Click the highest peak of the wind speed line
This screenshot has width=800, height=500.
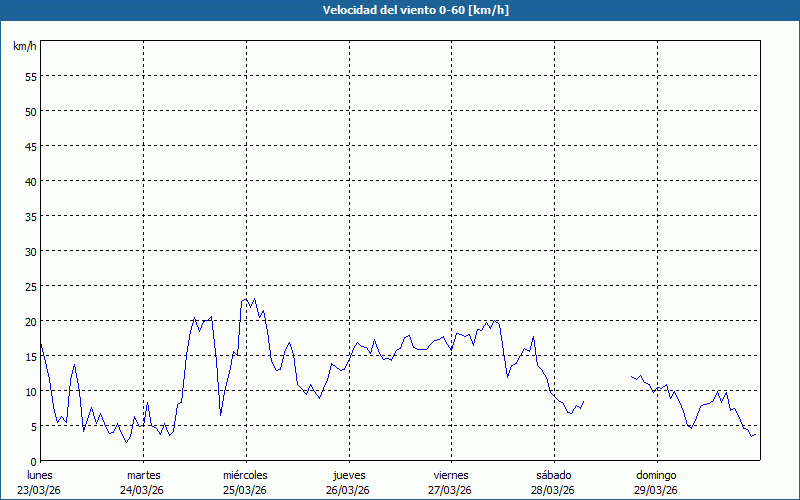[254, 298]
